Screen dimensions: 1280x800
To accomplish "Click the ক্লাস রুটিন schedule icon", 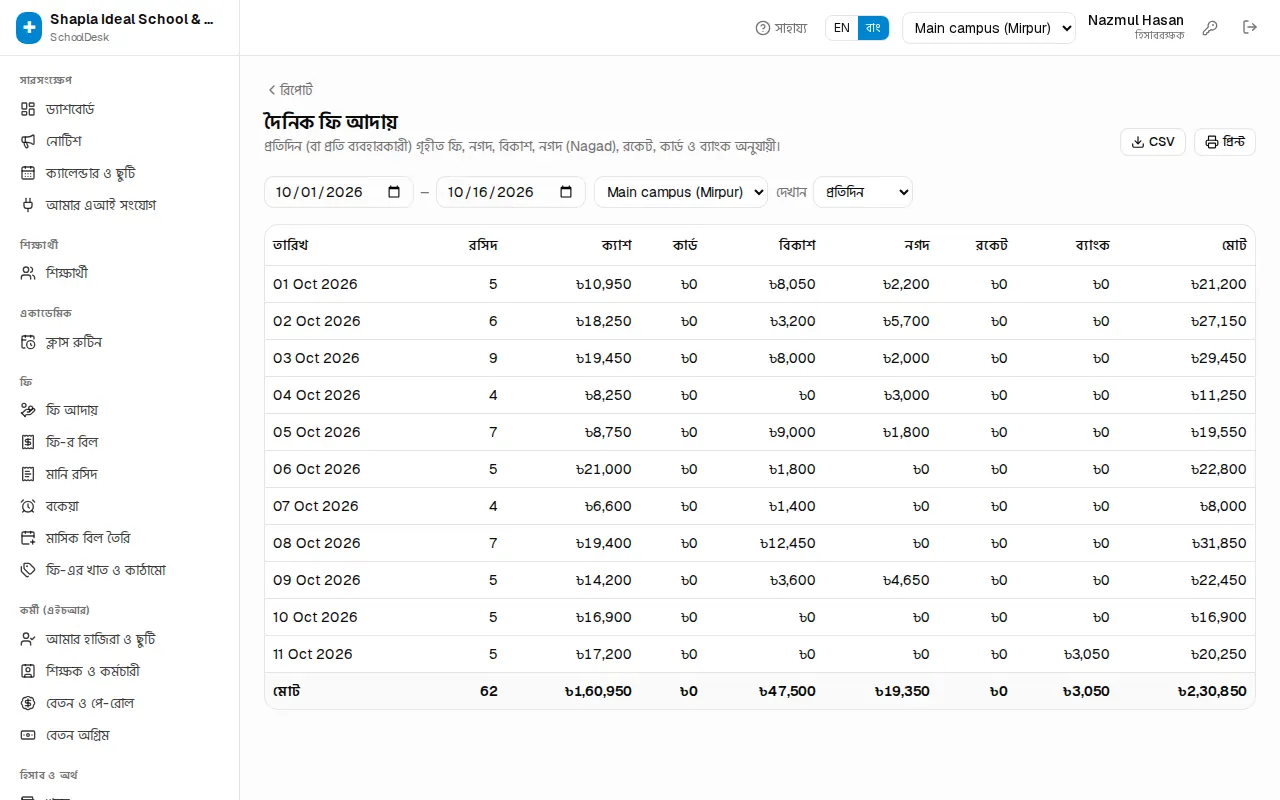I will click(28, 342).
